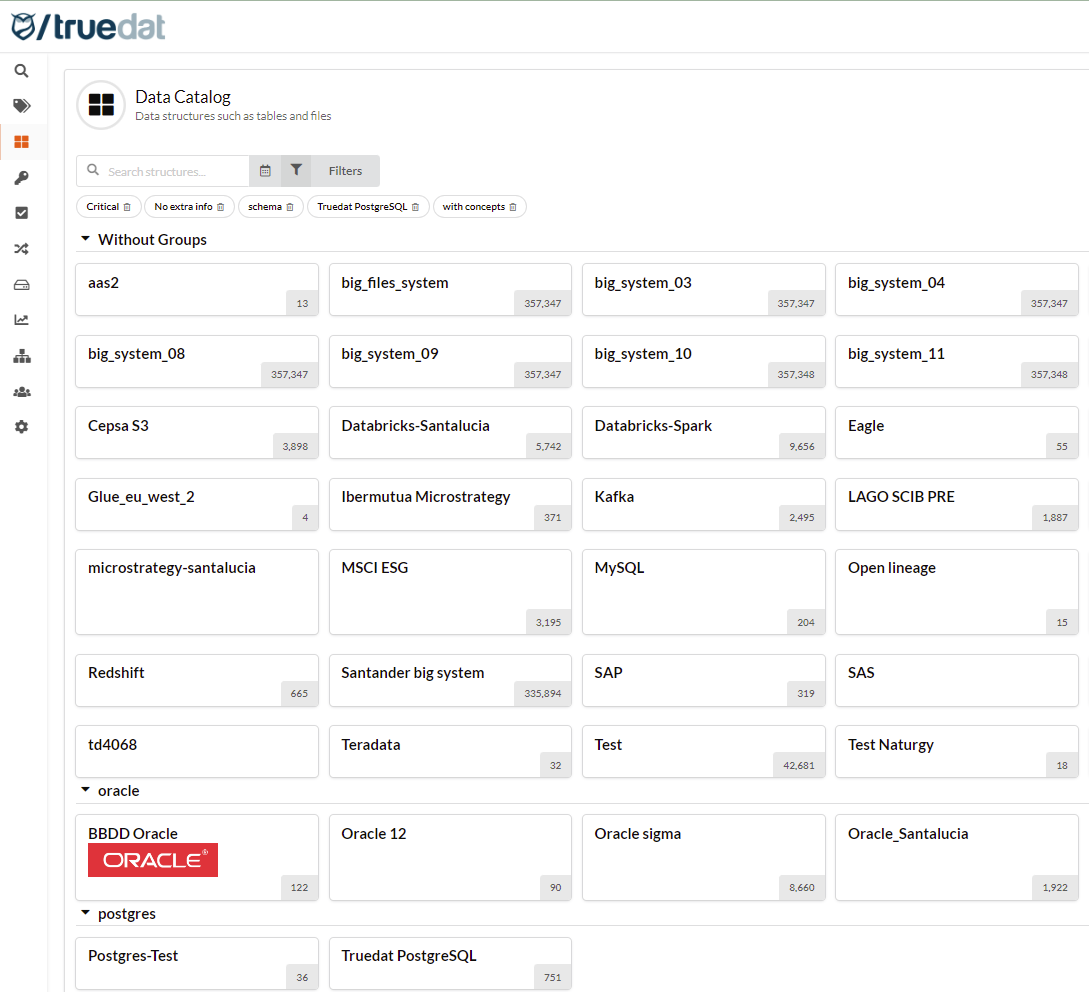Open the hard drive sidebar icon
The height and width of the screenshot is (992, 1089).
21,285
